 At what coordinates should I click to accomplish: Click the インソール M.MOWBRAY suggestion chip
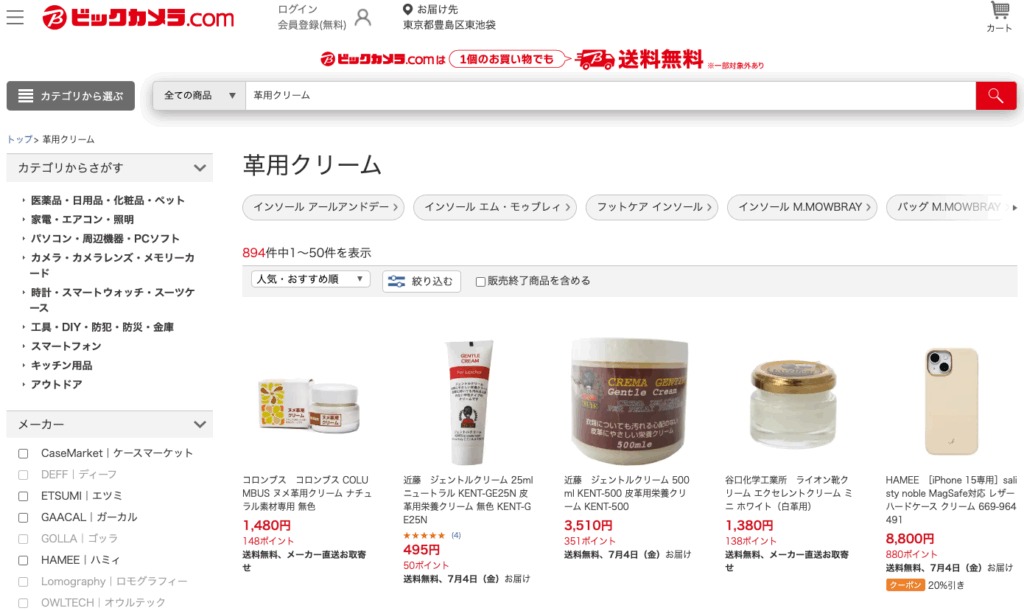pyautogui.click(x=804, y=207)
